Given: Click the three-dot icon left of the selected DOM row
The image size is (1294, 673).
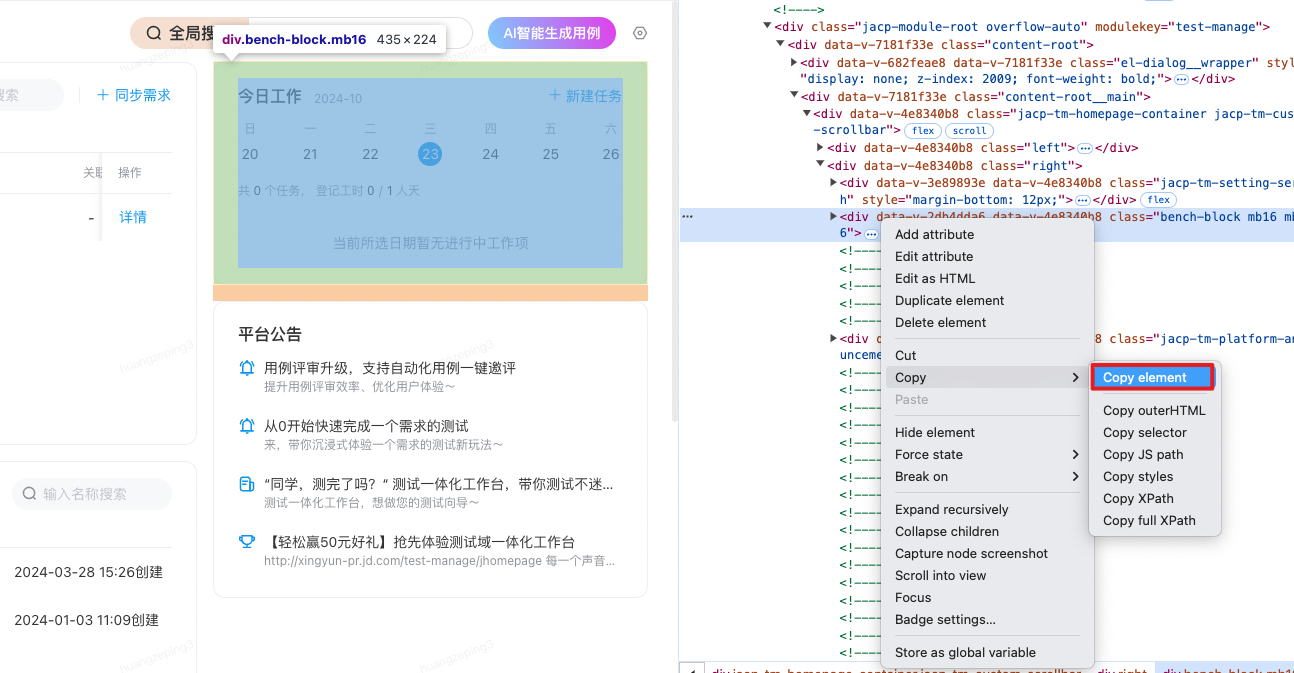Looking at the screenshot, I should click(687, 216).
